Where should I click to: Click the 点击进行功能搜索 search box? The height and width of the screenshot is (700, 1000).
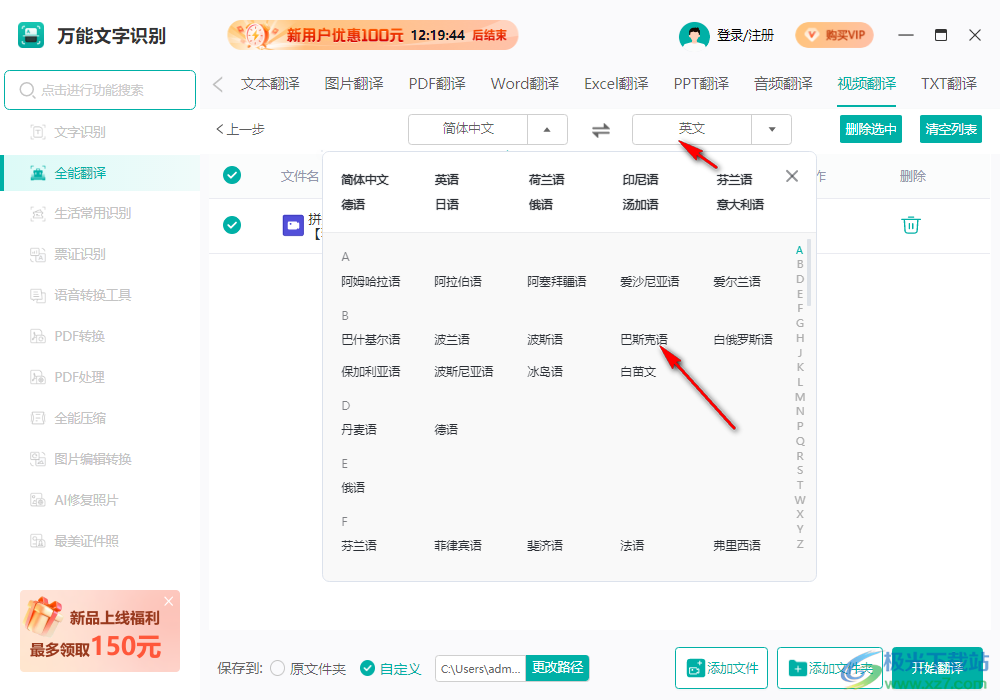[100, 90]
